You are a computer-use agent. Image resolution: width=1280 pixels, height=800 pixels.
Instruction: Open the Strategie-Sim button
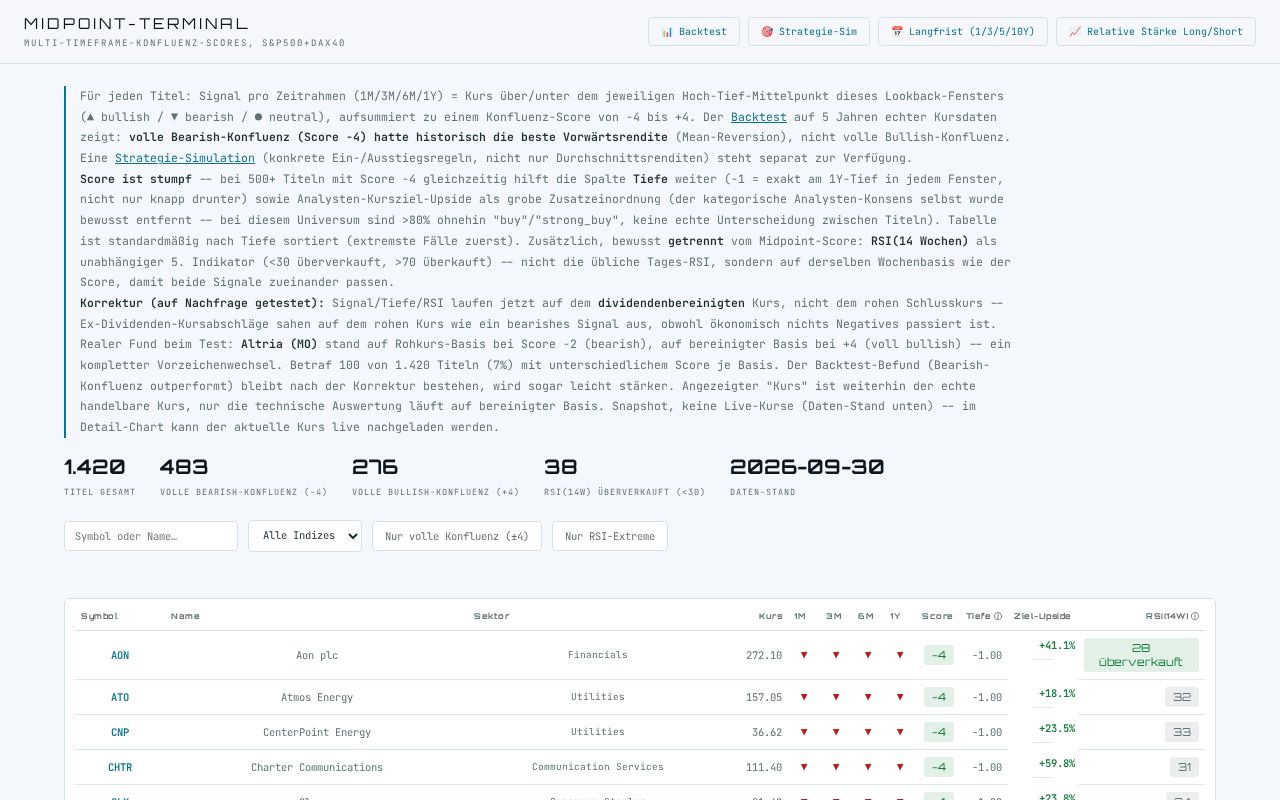coord(809,31)
